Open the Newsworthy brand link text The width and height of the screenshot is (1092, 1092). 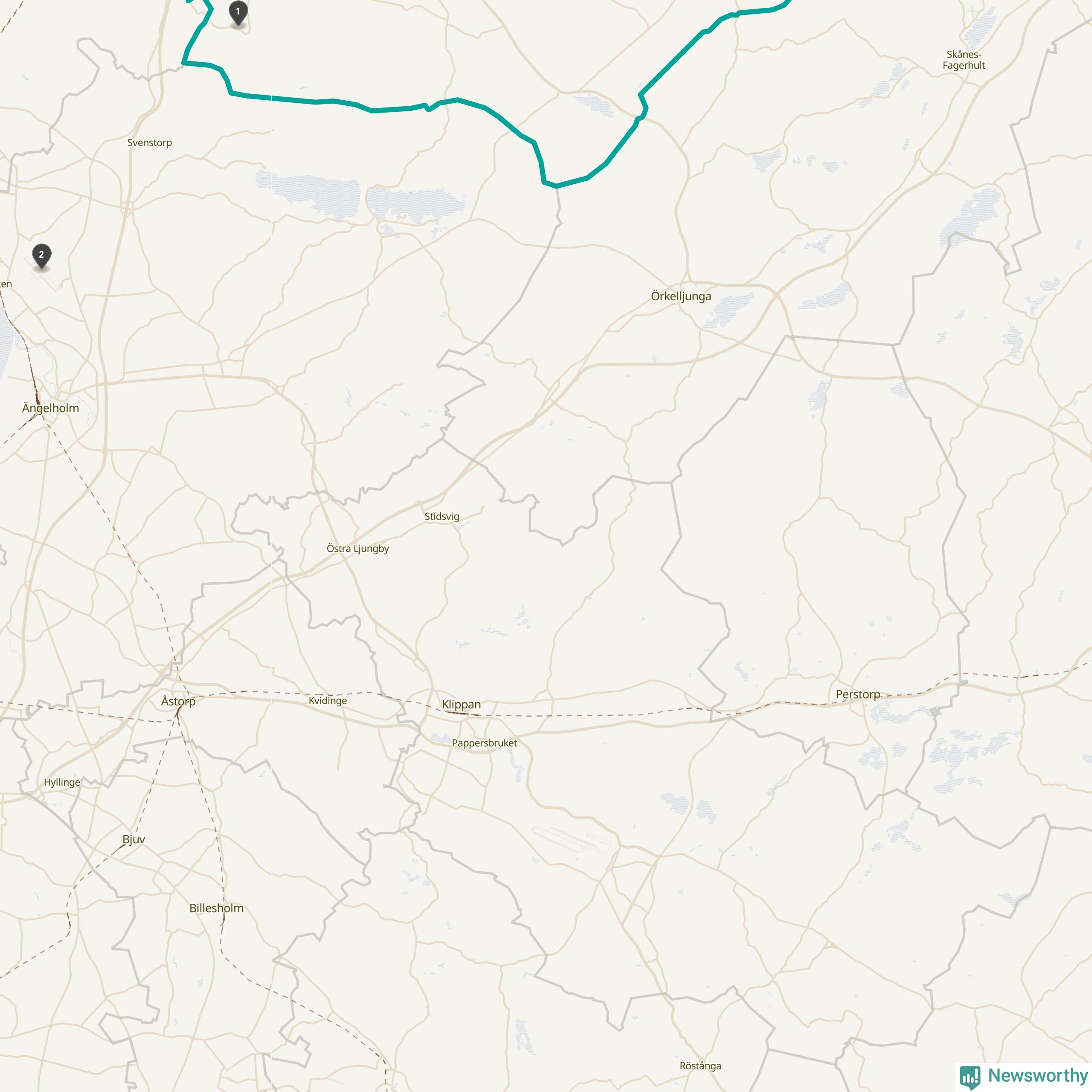tap(1038, 1075)
